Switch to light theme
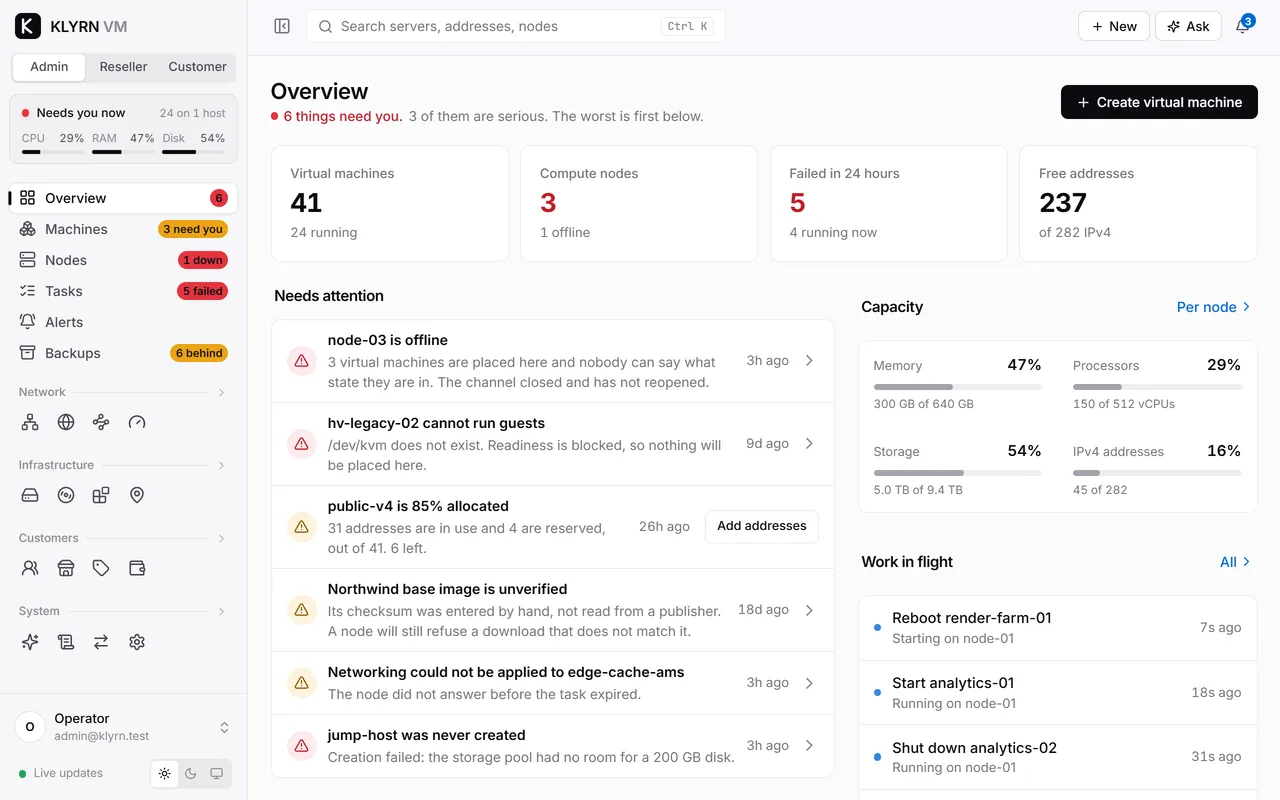The width and height of the screenshot is (1280, 800). 165,774
